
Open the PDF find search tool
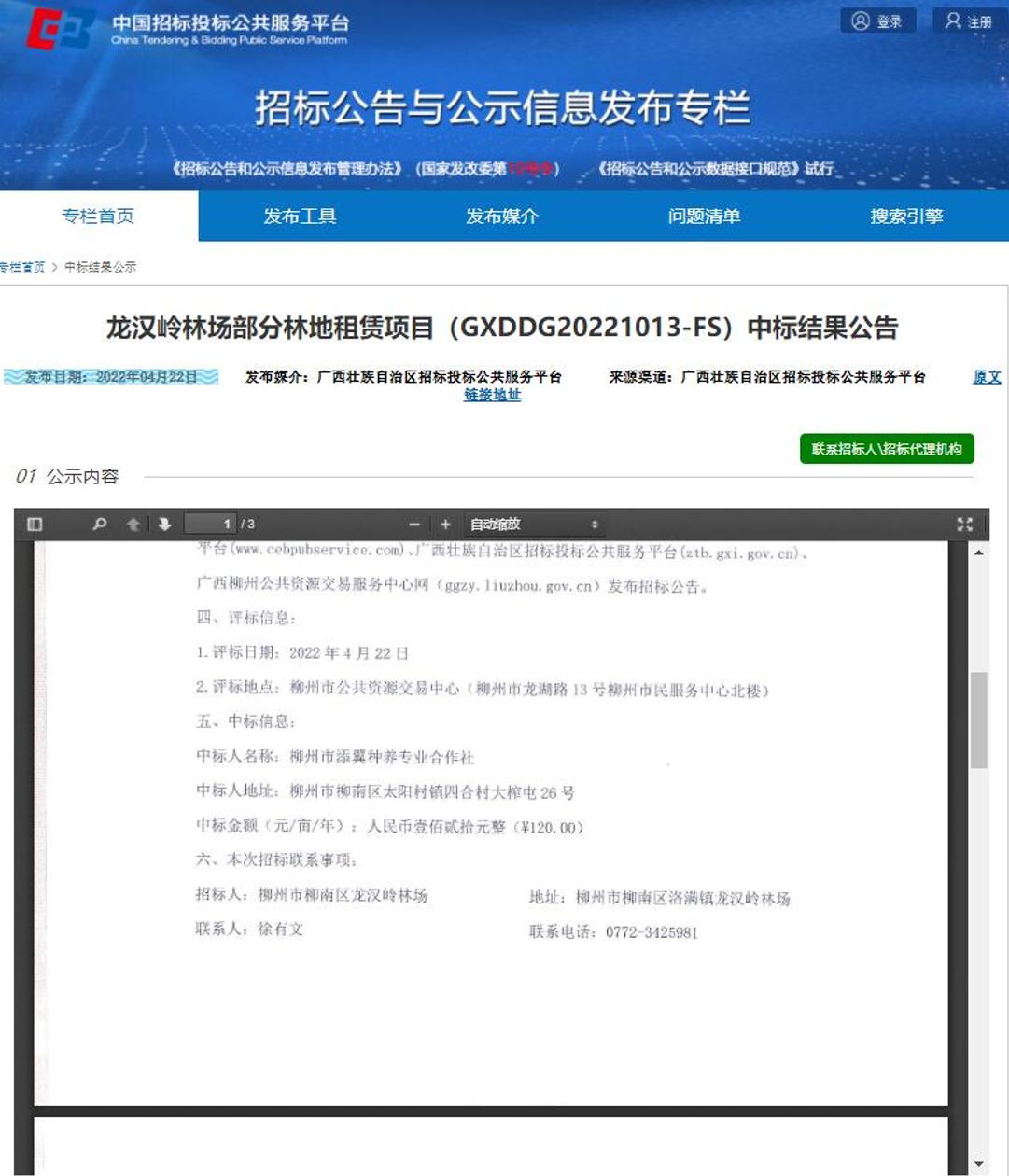point(100,525)
